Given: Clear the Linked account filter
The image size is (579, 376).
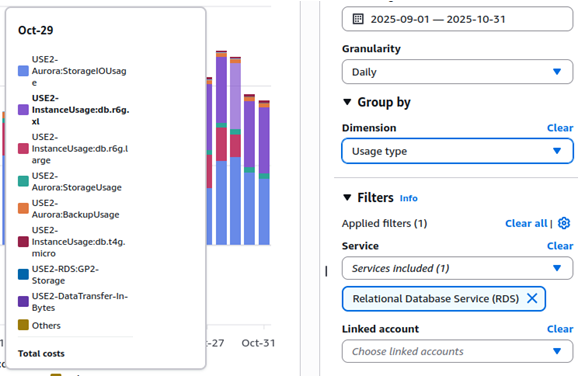Looking at the screenshot, I should [x=560, y=329].
